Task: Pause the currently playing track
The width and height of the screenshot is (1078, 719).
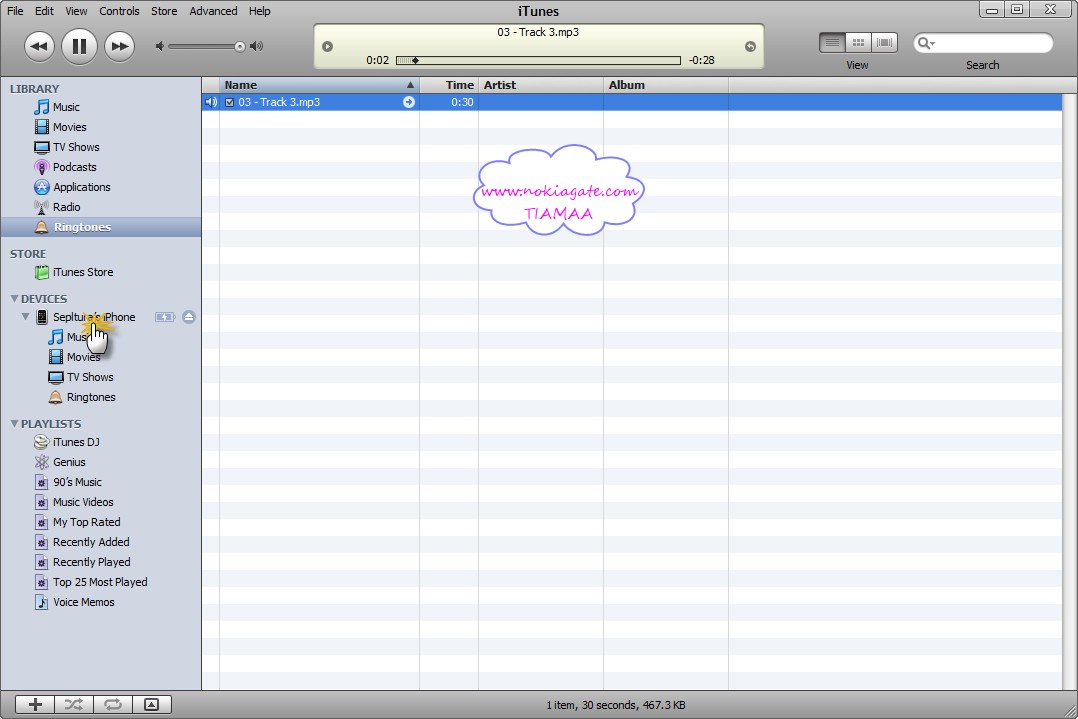Action: (x=79, y=45)
